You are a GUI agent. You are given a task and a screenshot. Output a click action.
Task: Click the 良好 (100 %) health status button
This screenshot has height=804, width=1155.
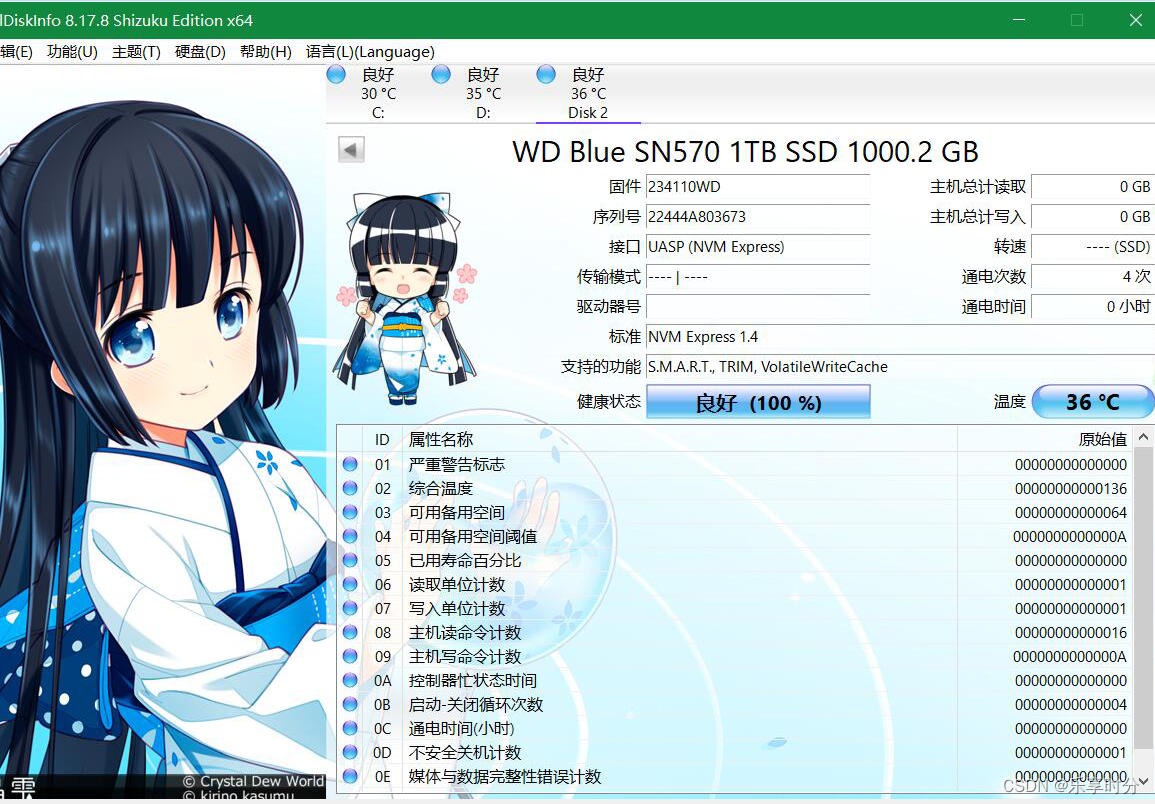point(757,402)
